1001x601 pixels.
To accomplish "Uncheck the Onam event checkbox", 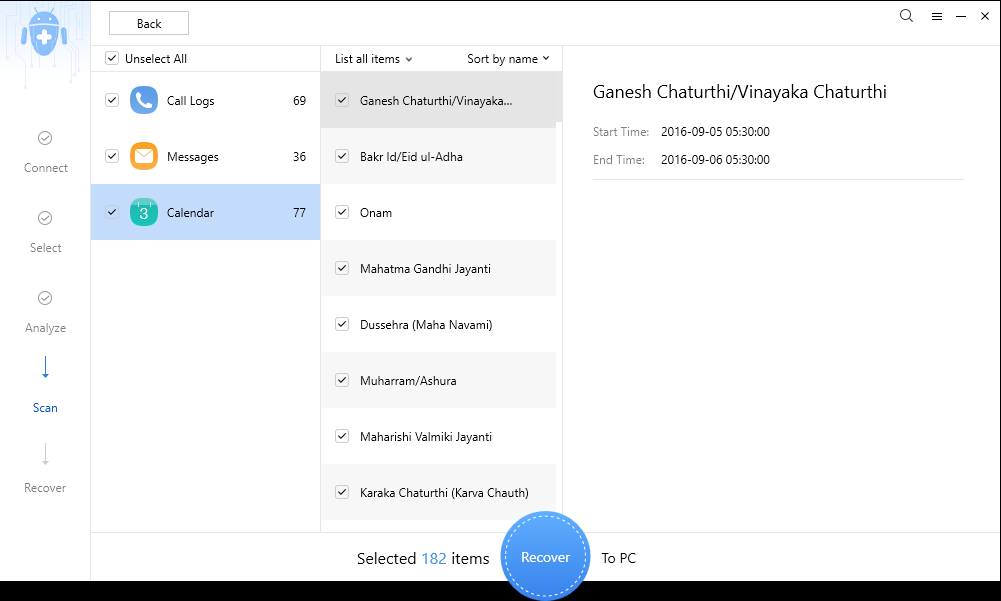I will coord(342,213).
